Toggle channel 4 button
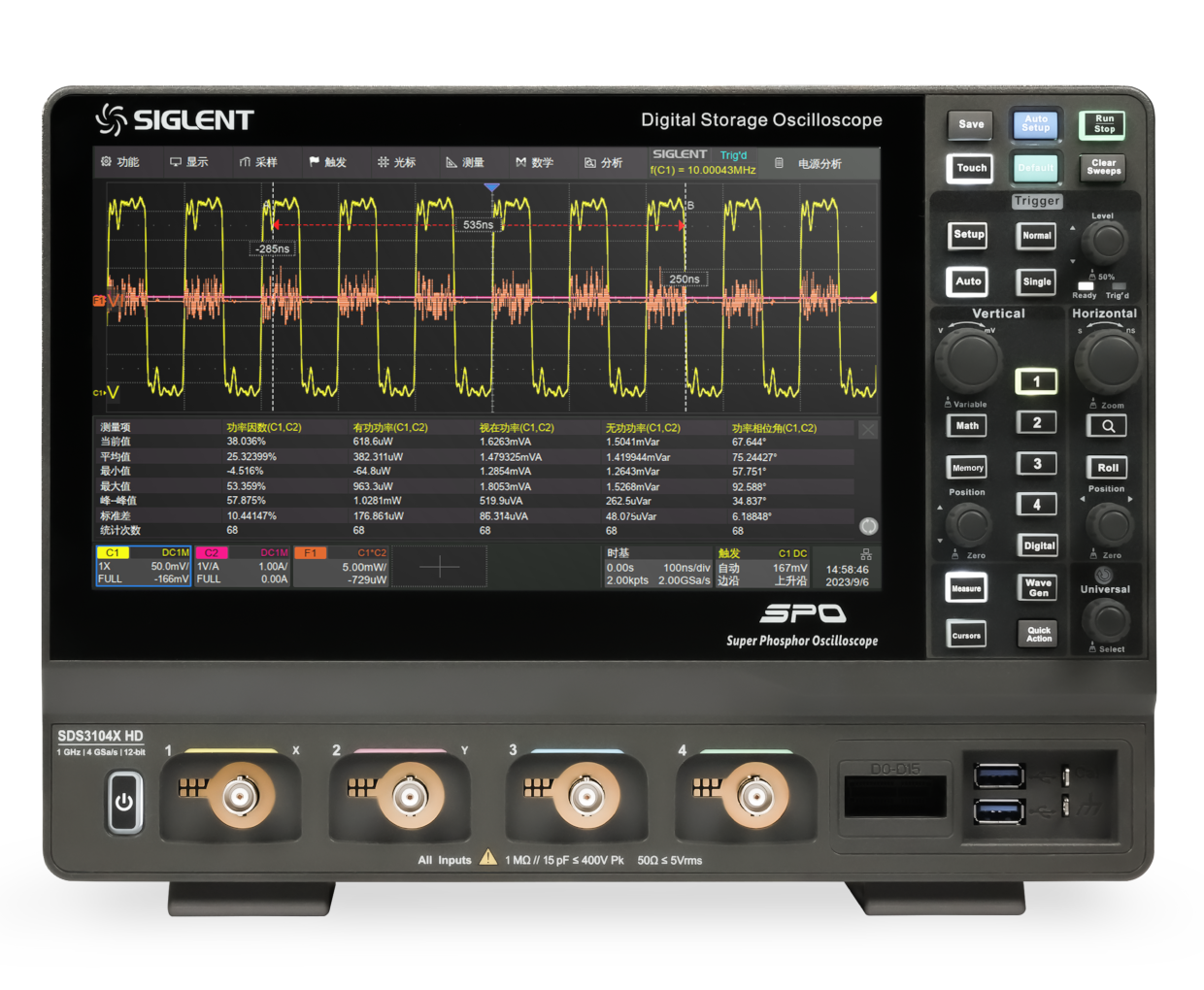The image size is (1204, 990). click(x=1036, y=505)
